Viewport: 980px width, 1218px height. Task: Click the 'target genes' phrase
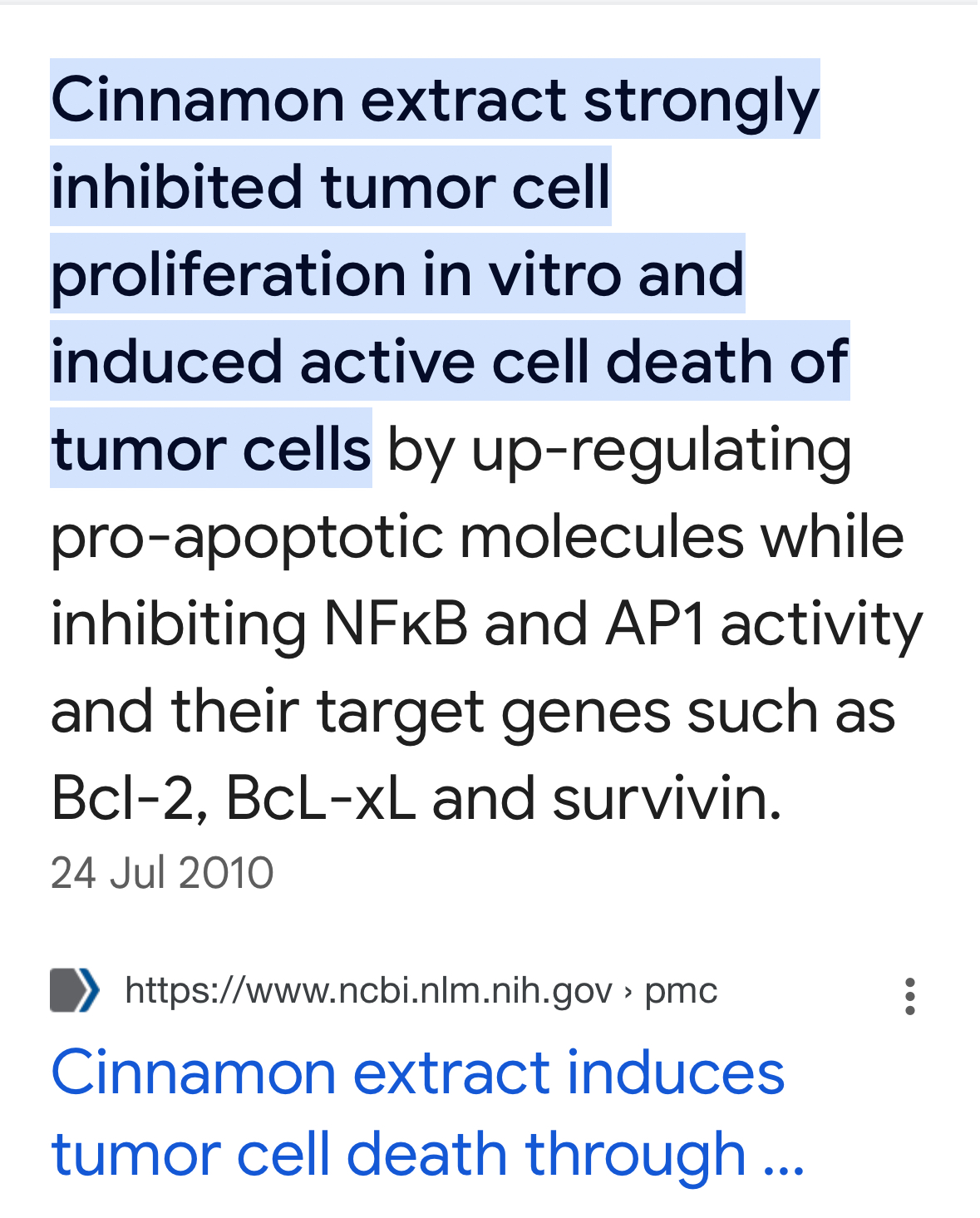pyautogui.click(x=494, y=713)
